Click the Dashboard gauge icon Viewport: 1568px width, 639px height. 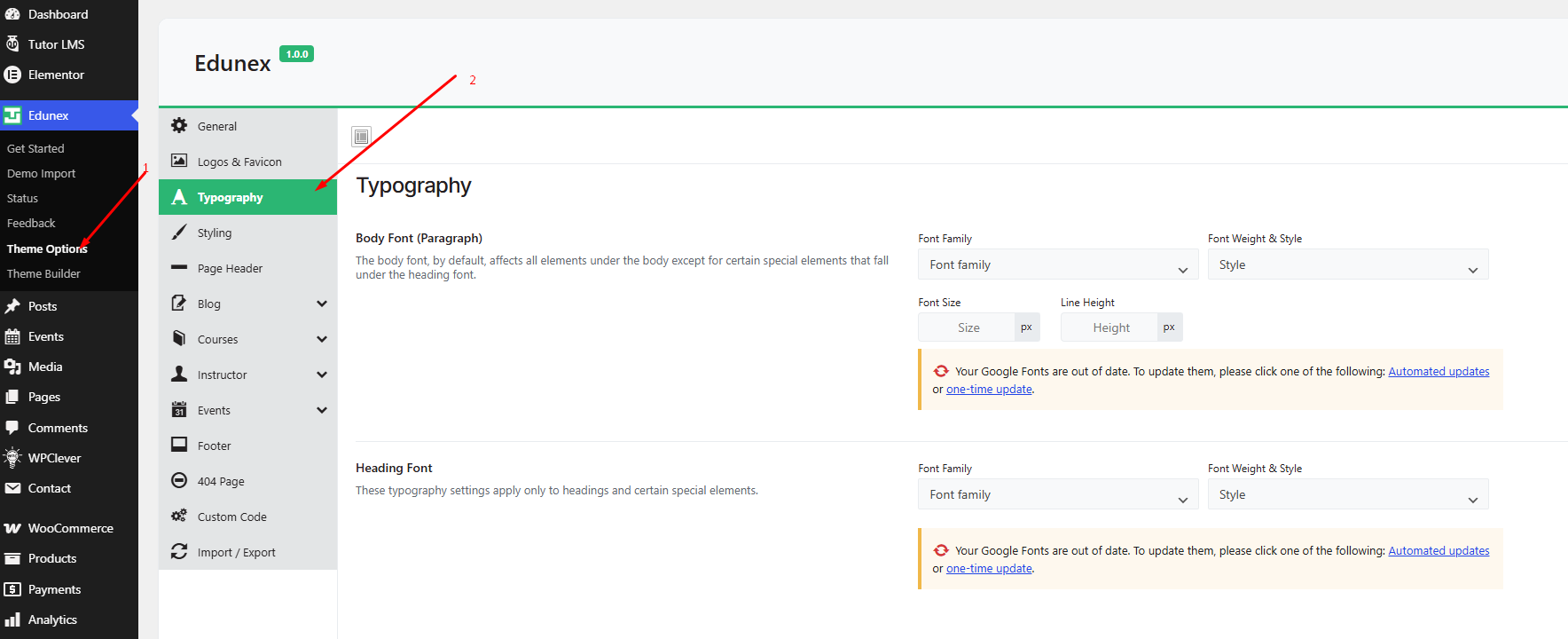12,14
